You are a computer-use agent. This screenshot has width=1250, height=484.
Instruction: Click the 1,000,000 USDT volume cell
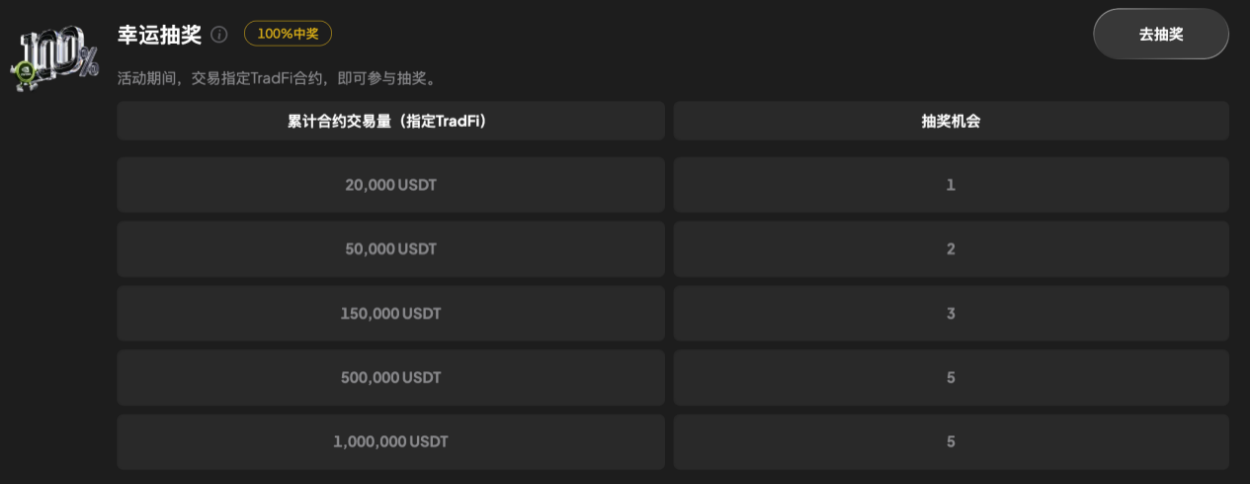[x=391, y=441]
